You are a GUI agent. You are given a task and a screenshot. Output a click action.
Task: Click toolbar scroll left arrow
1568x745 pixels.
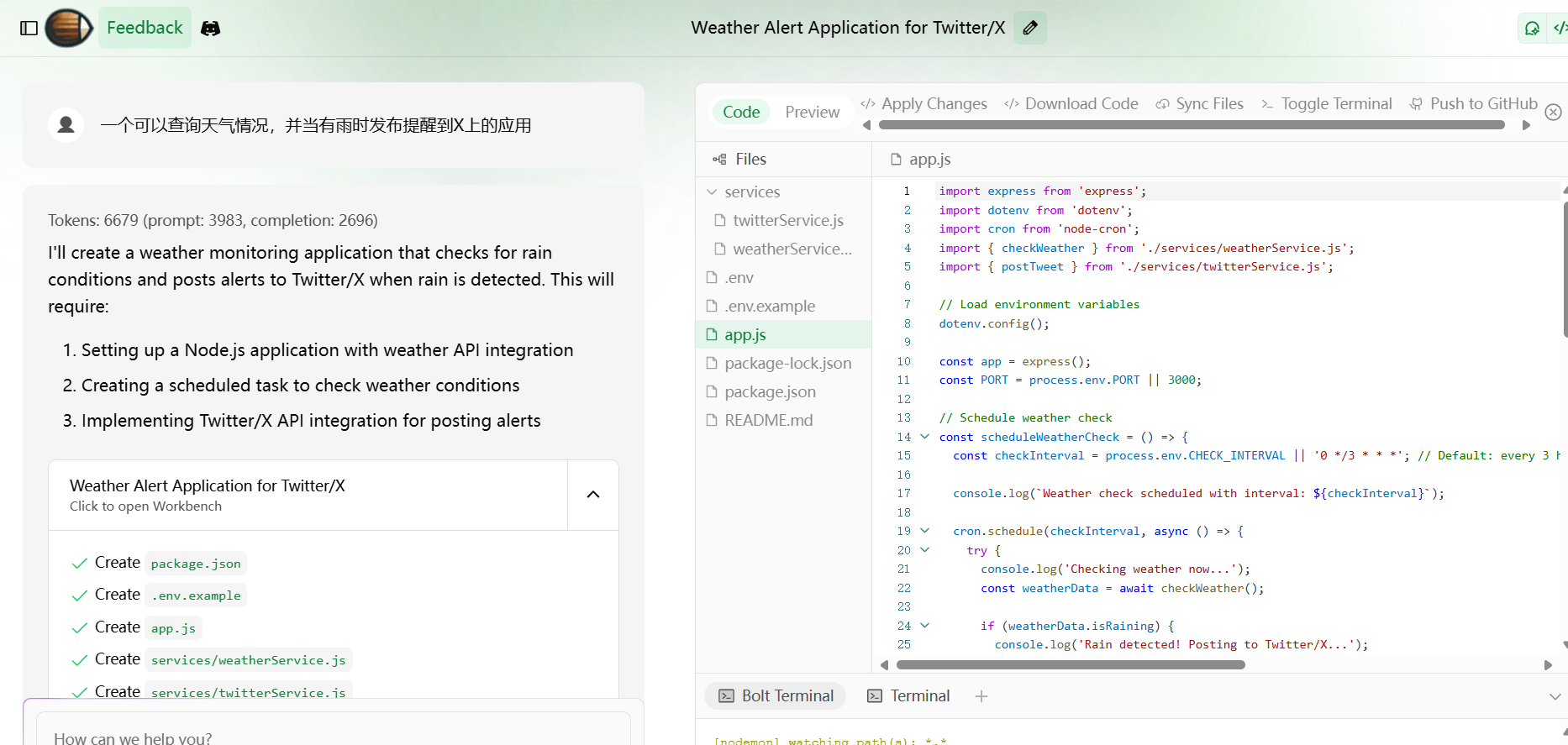coord(866,125)
